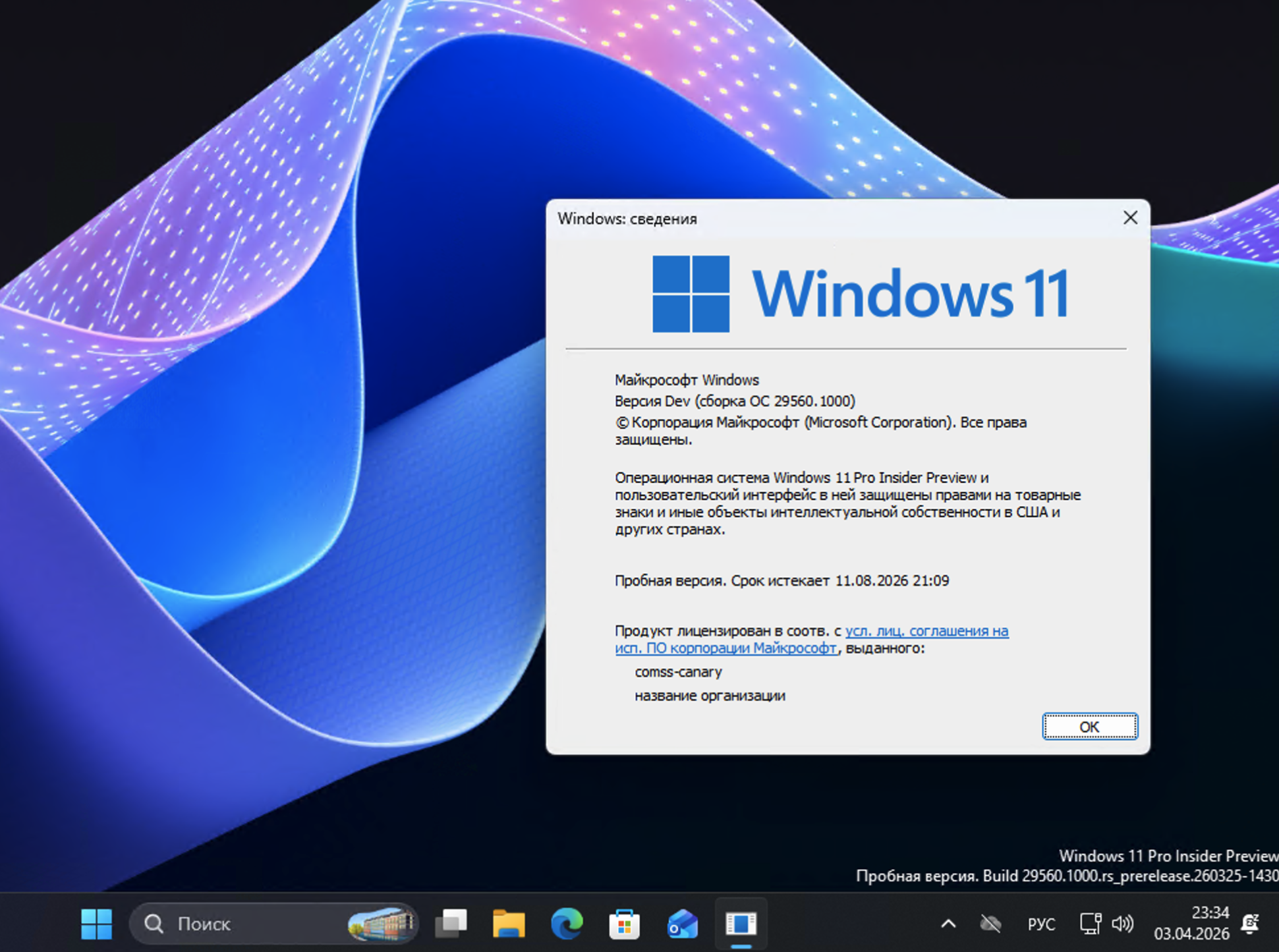
Task: Close the "Windows: сведения" dialog
Action: [1130, 218]
